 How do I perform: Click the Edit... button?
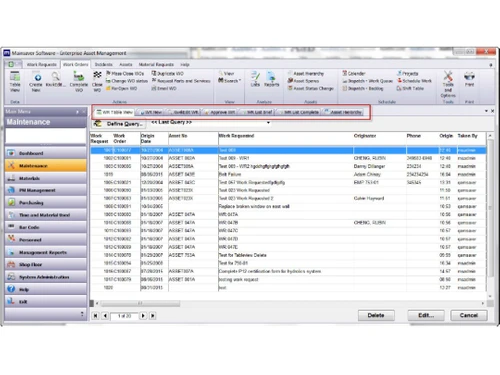[x=426, y=315]
